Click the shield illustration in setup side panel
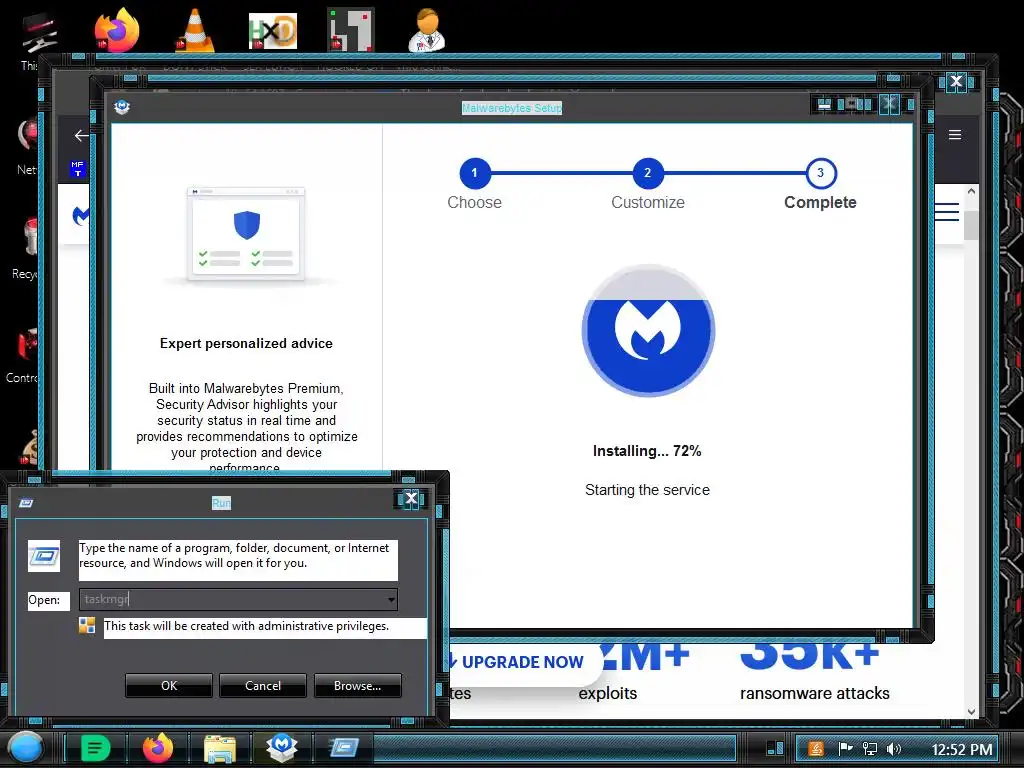The image size is (1024, 768). tap(247, 225)
